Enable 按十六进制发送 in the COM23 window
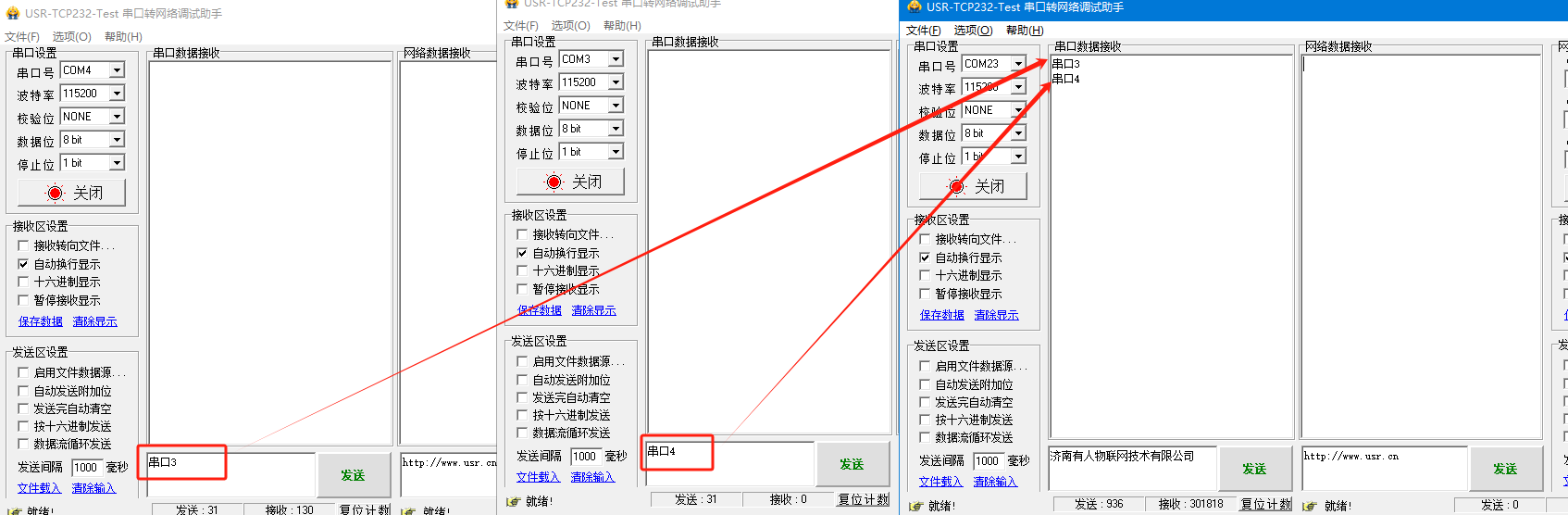This screenshot has height=515, width=1568. coord(925,420)
